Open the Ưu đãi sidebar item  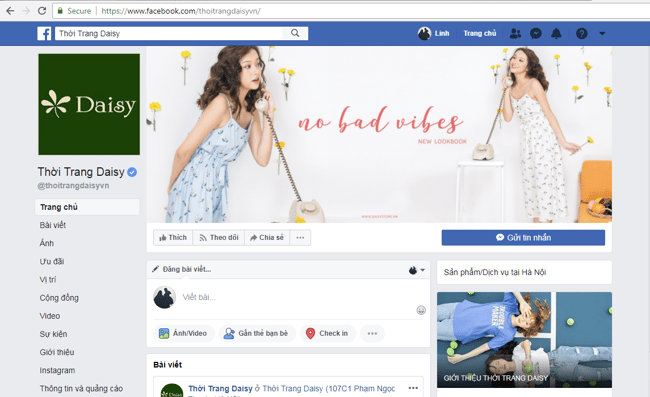click(52, 261)
